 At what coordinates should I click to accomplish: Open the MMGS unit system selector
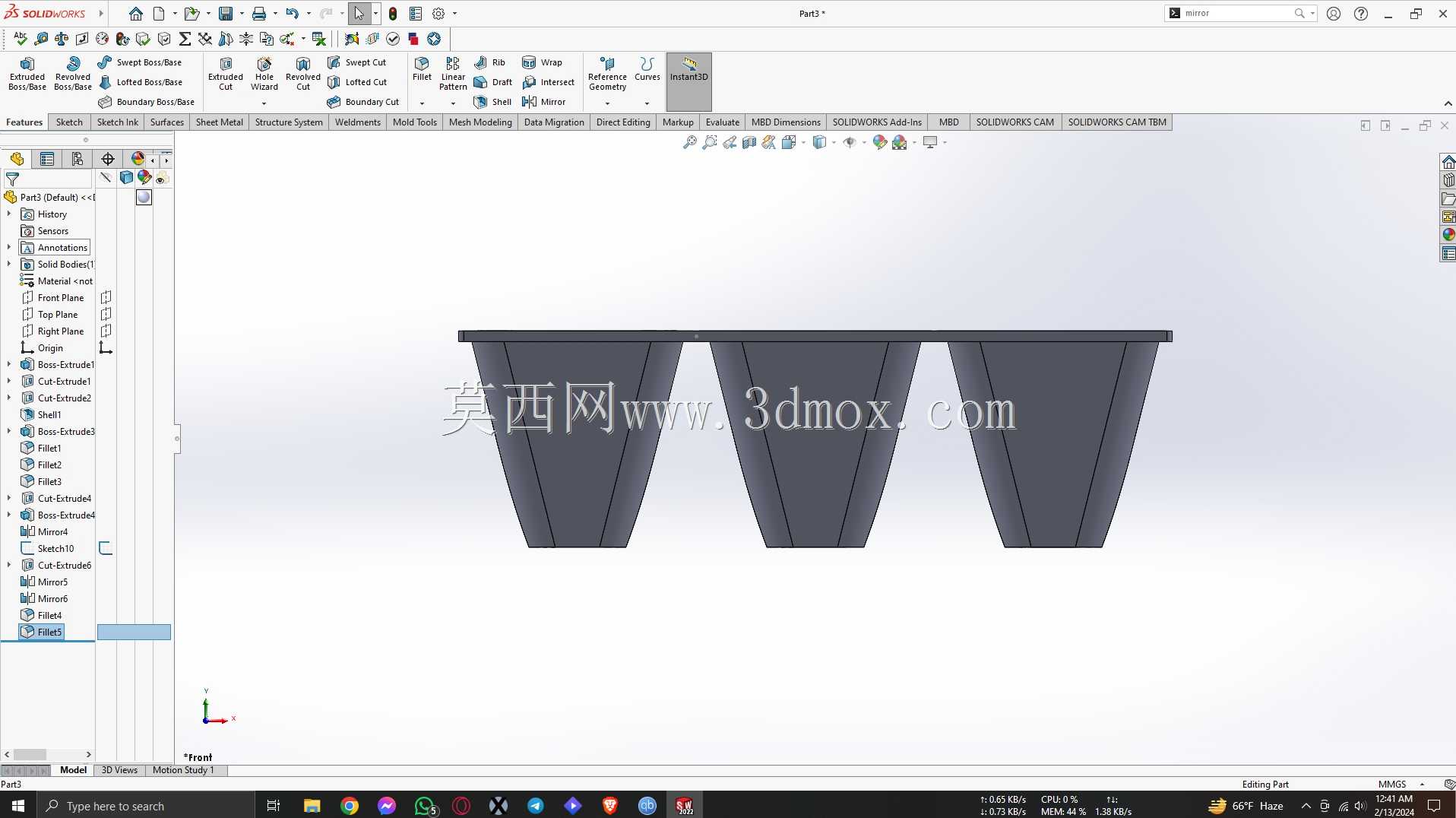pos(1401,784)
